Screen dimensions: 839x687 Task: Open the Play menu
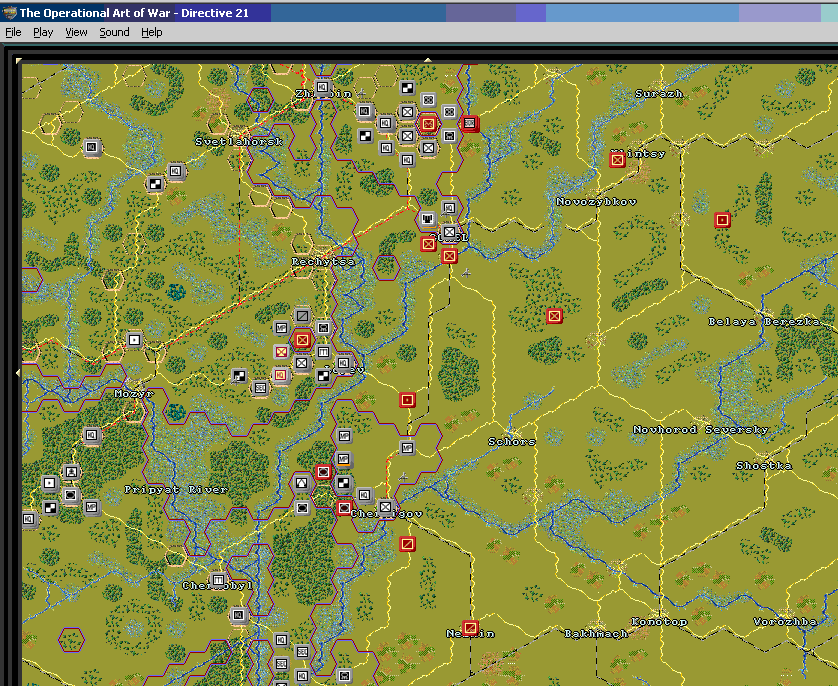tap(43, 32)
